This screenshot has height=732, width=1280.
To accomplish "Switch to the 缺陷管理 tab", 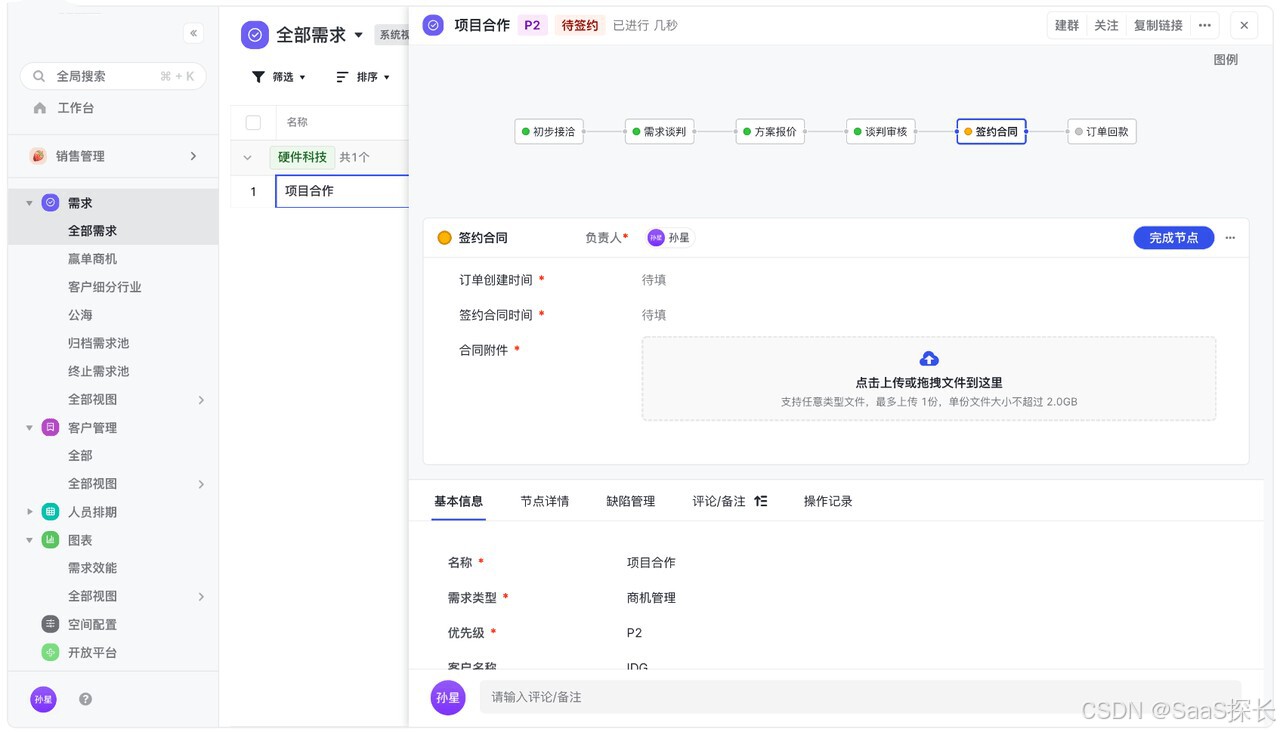I will [631, 501].
